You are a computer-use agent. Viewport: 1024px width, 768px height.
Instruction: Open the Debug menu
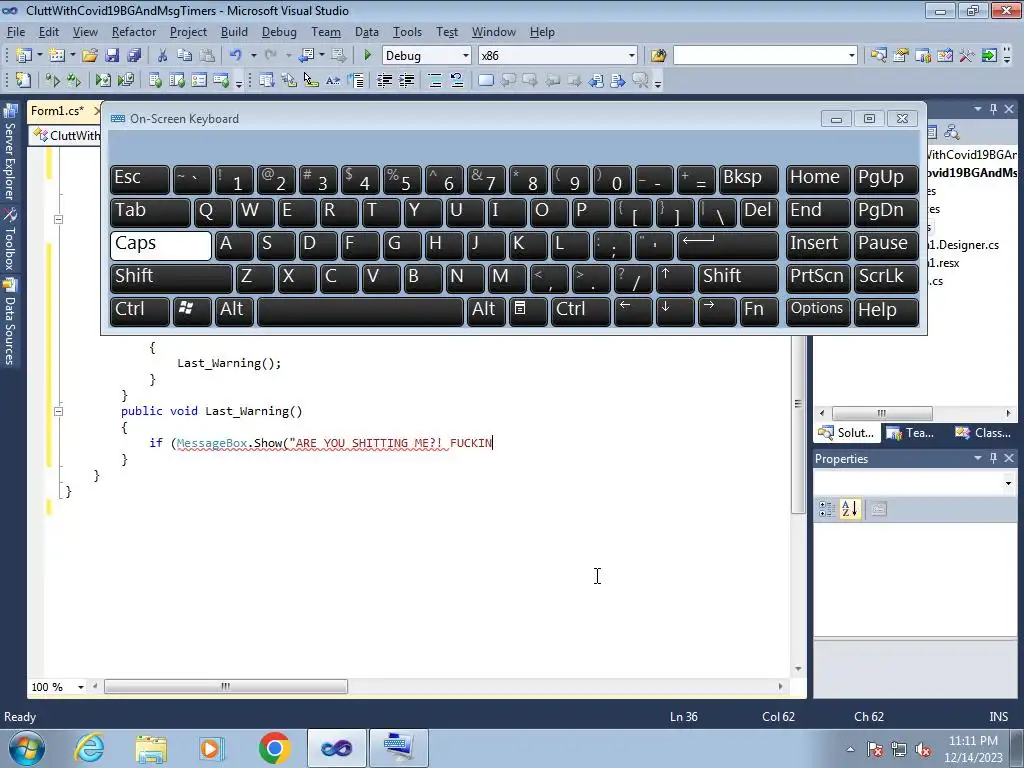tap(279, 32)
